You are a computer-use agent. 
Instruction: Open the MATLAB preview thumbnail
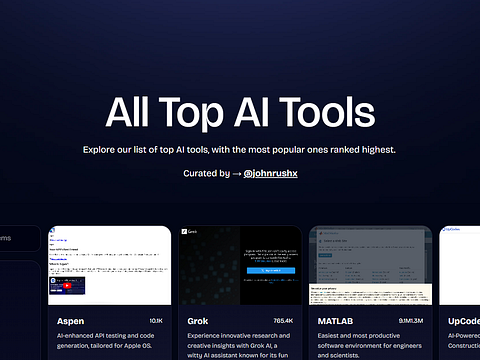pos(370,265)
